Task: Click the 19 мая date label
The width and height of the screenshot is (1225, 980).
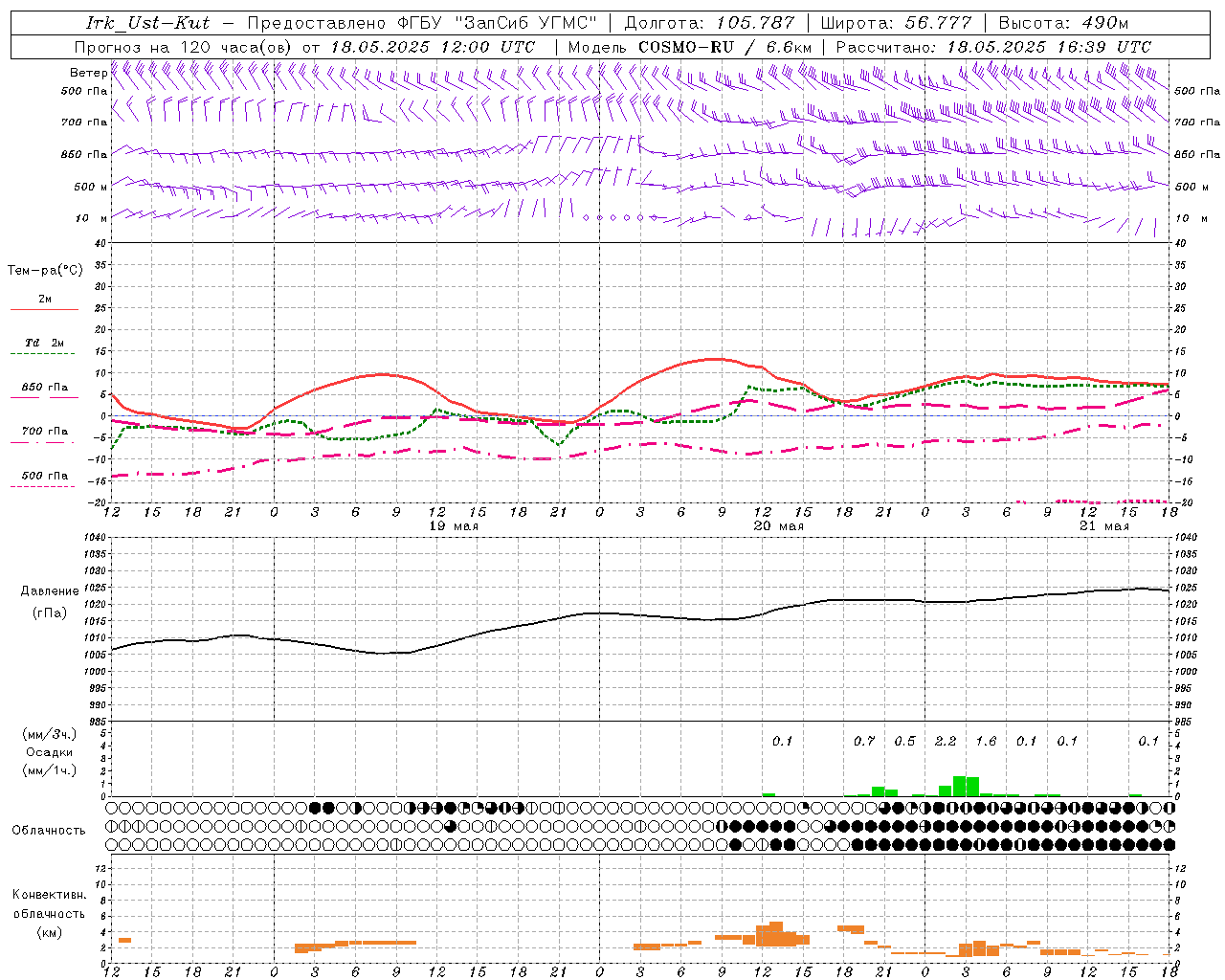Action: click(454, 526)
